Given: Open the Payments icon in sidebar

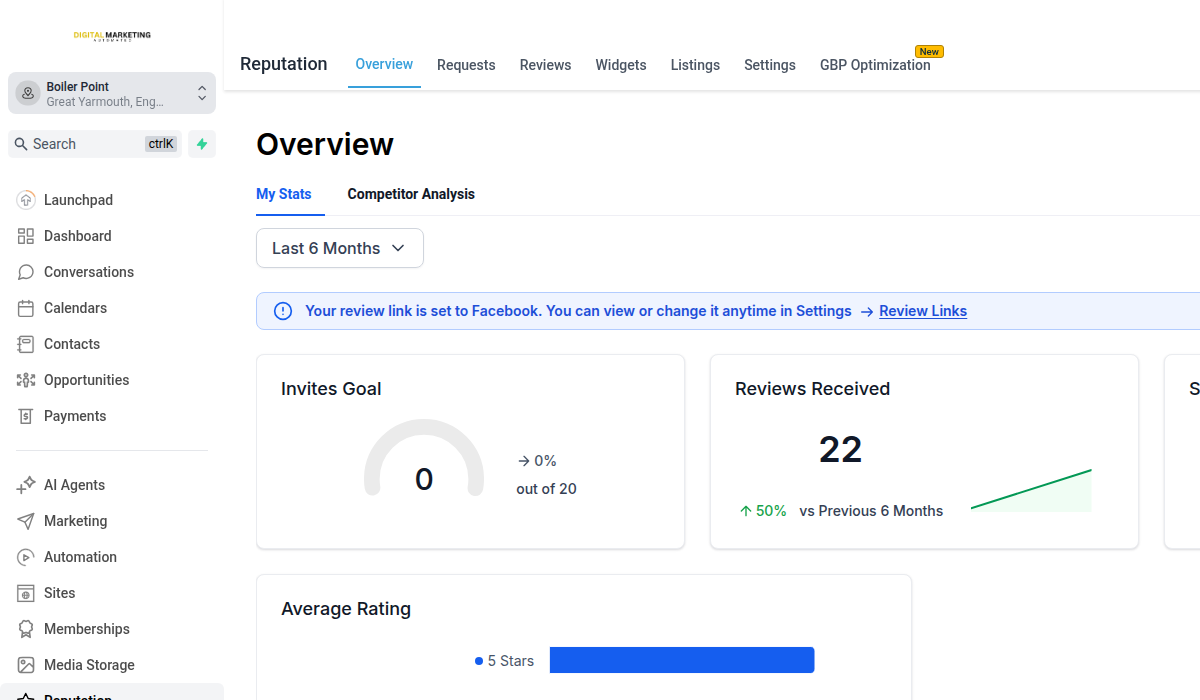Looking at the screenshot, I should pos(26,415).
